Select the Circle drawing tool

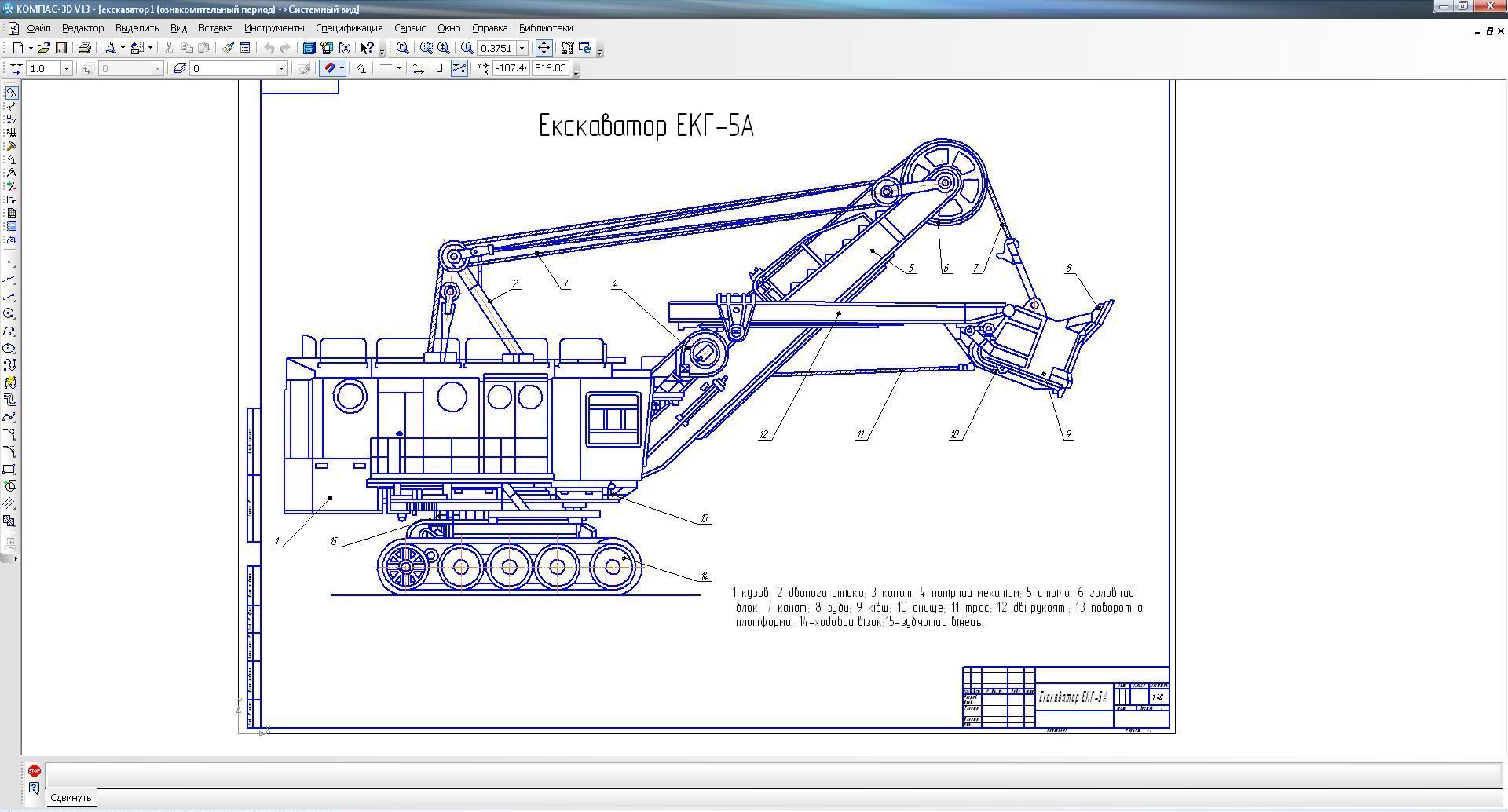tap(9, 314)
